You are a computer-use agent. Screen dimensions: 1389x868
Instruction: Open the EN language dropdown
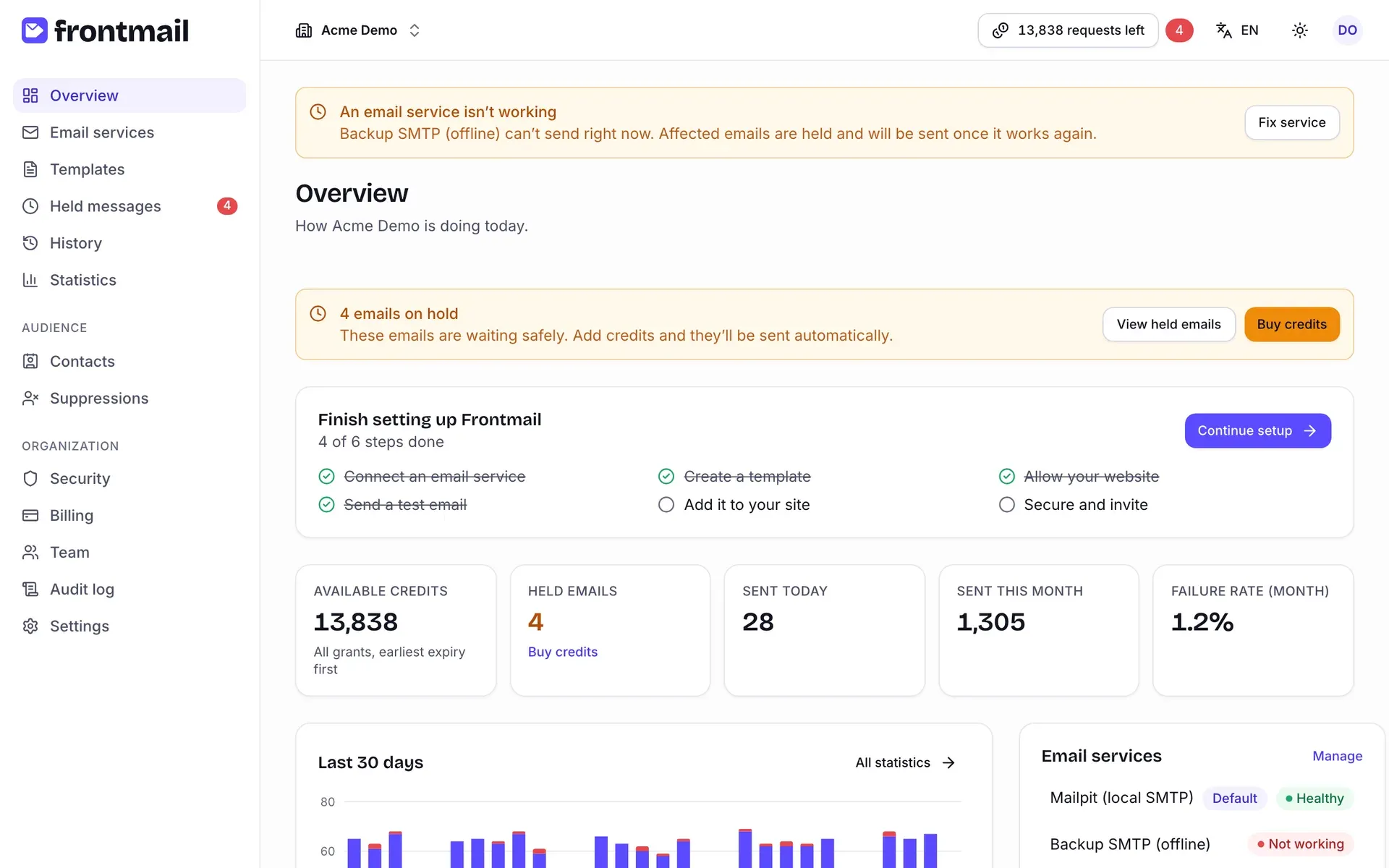1237,30
